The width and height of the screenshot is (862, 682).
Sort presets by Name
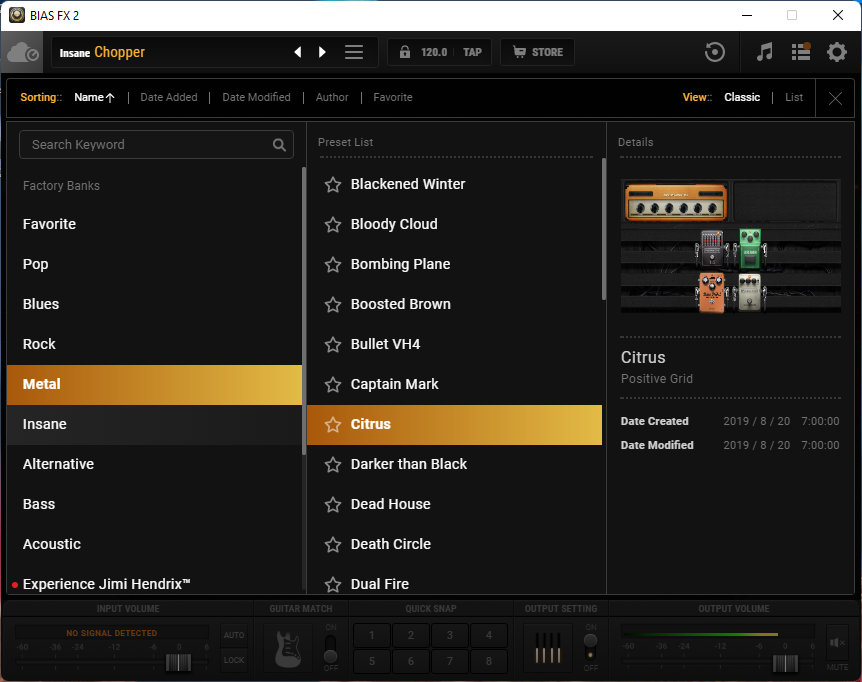coord(94,98)
